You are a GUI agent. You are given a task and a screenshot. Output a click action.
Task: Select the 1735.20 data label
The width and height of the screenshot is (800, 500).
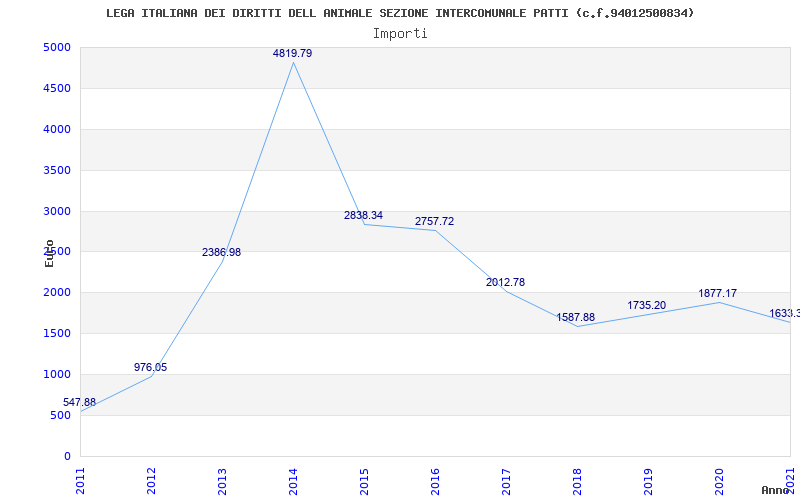[x=646, y=305]
